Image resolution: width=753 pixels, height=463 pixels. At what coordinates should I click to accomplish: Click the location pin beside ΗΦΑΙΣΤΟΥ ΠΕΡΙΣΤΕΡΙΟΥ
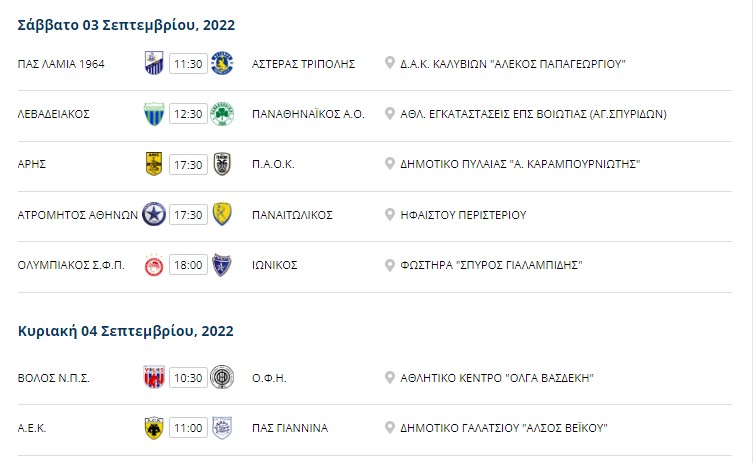pyautogui.click(x=390, y=214)
